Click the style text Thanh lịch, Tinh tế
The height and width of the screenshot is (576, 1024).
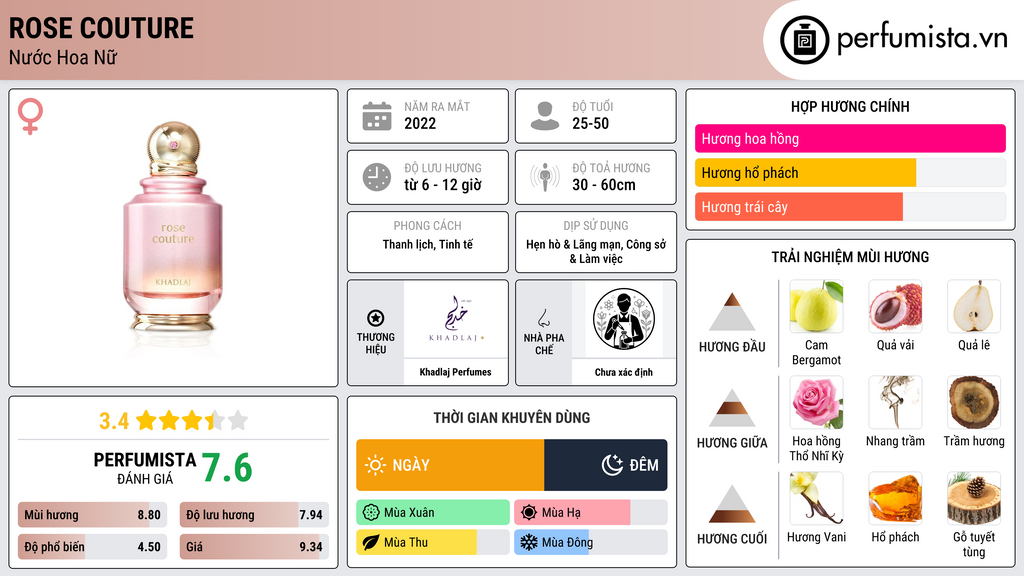click(428, 244)
